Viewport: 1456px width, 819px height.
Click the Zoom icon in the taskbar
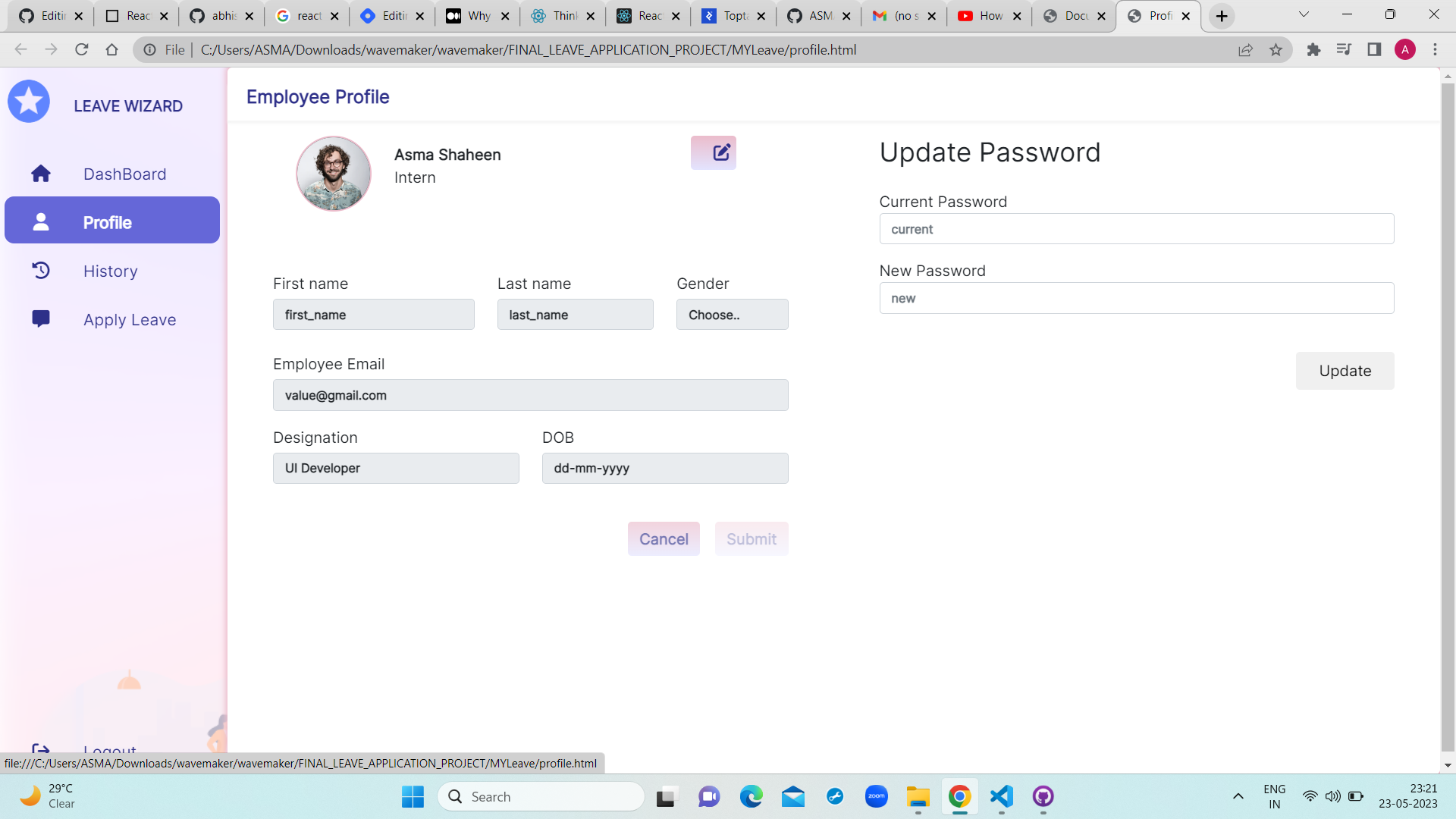(877, 797)
